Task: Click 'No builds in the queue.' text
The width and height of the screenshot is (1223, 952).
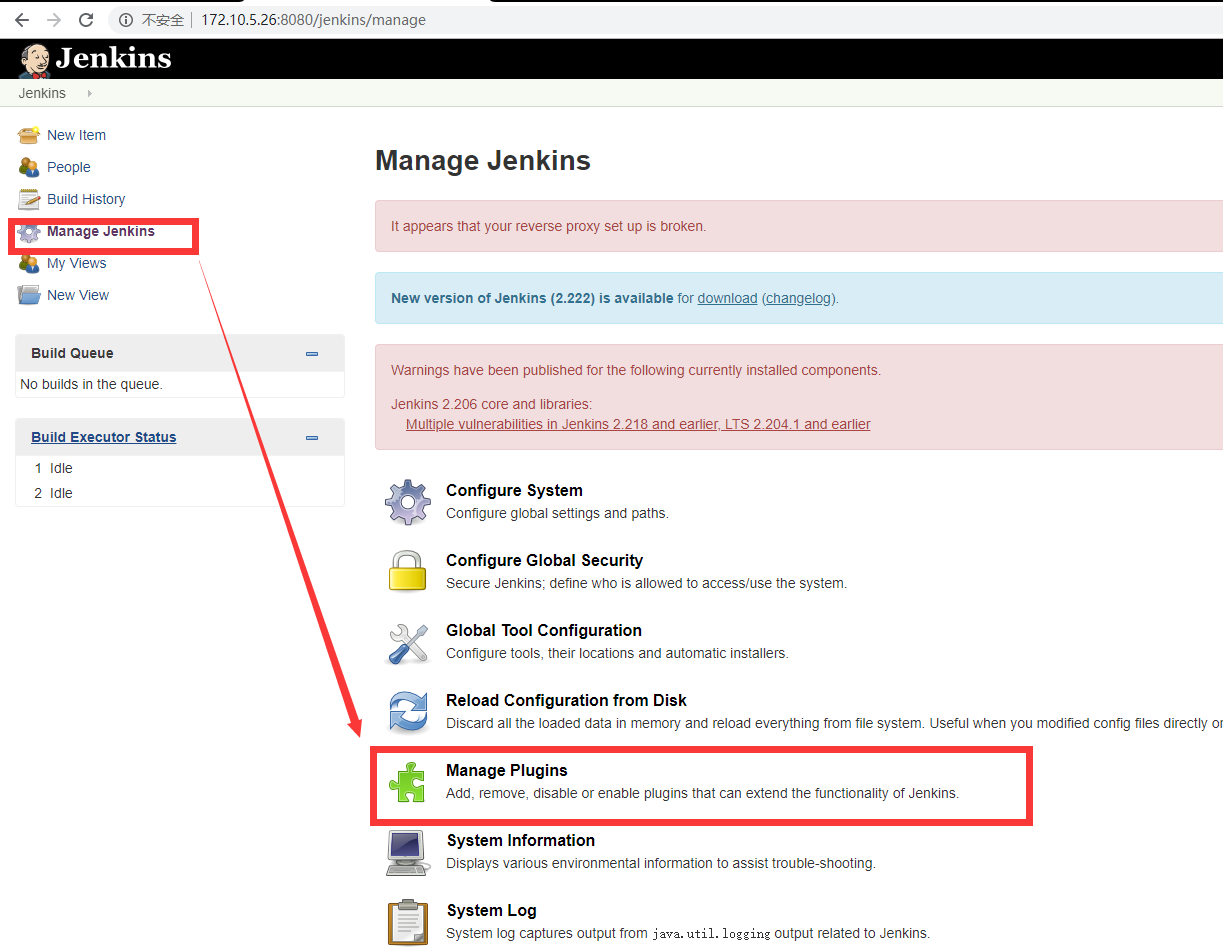Action: 91,384
